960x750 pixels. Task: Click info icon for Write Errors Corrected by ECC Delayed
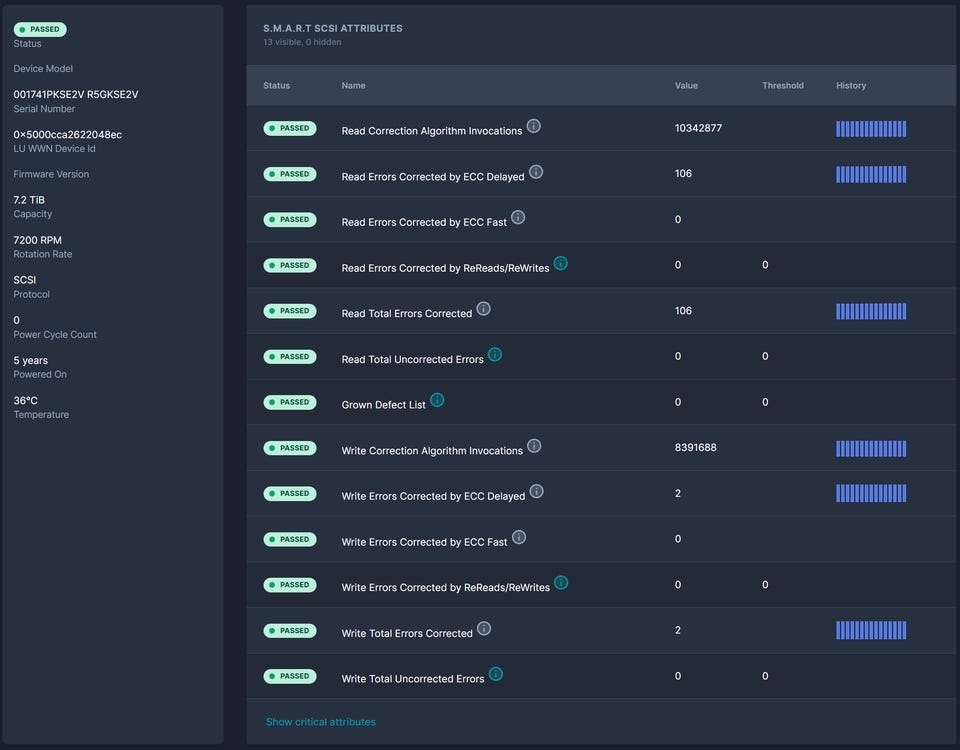[537, 491]
